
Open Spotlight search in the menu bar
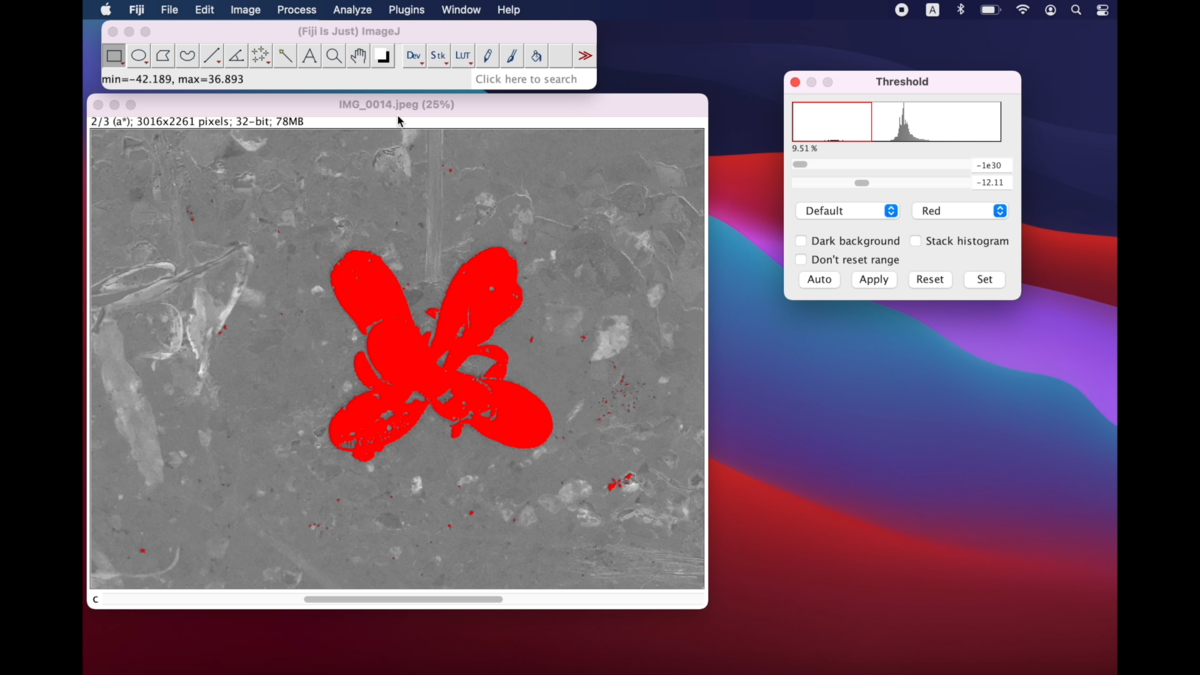pos(1076,10)
